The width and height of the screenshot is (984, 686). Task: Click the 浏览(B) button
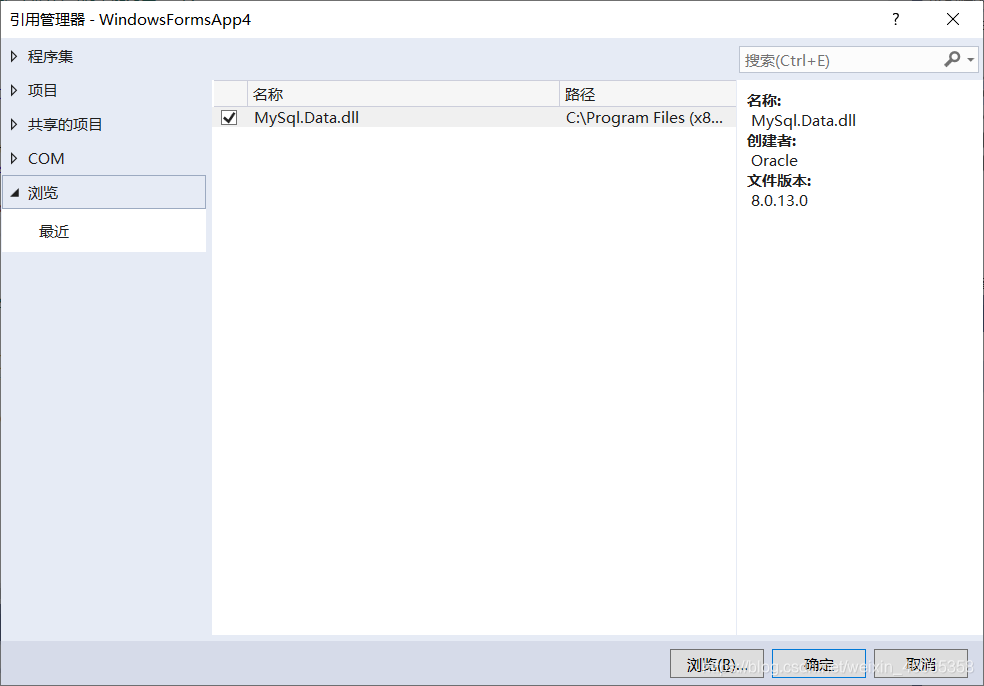tap(716, 663)
